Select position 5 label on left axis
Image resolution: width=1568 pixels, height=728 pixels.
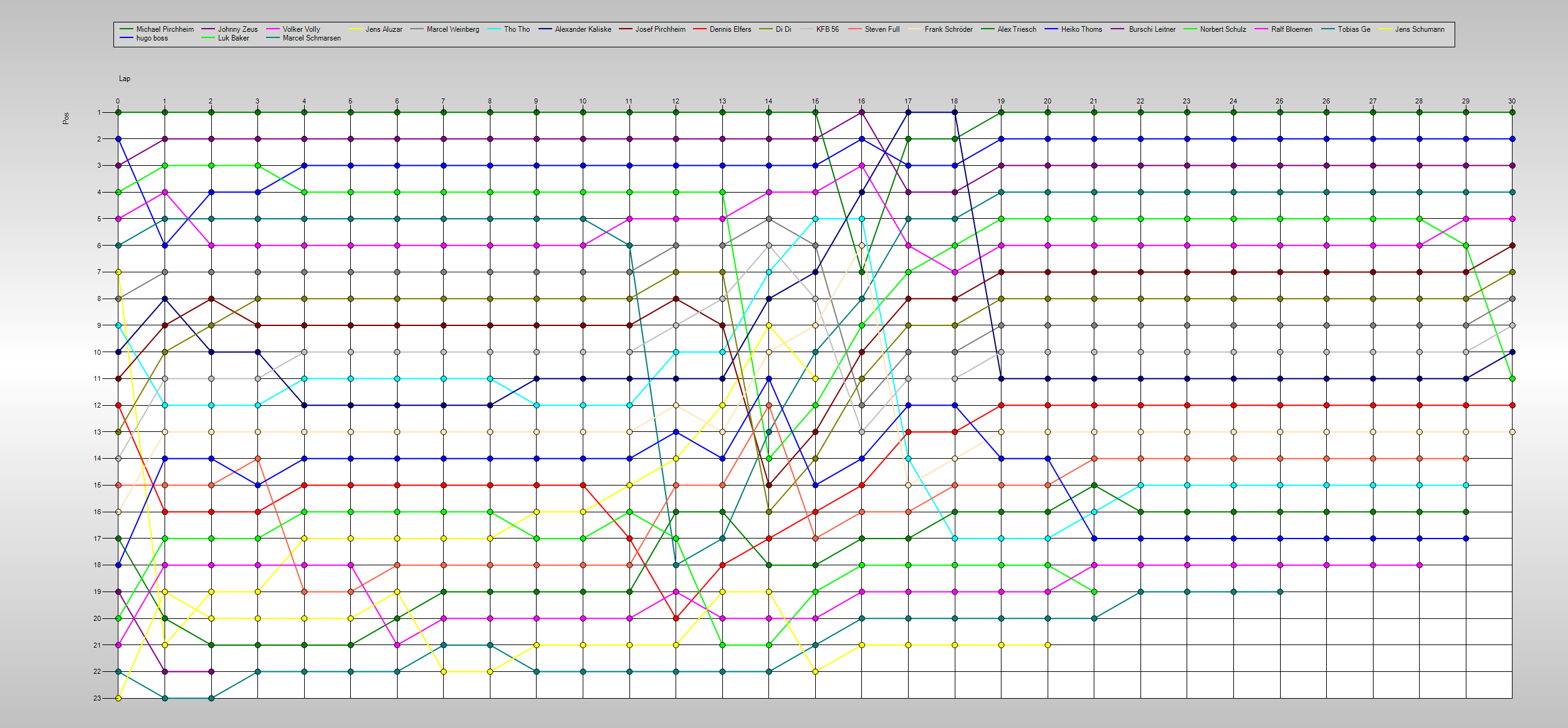click(98, 219)
